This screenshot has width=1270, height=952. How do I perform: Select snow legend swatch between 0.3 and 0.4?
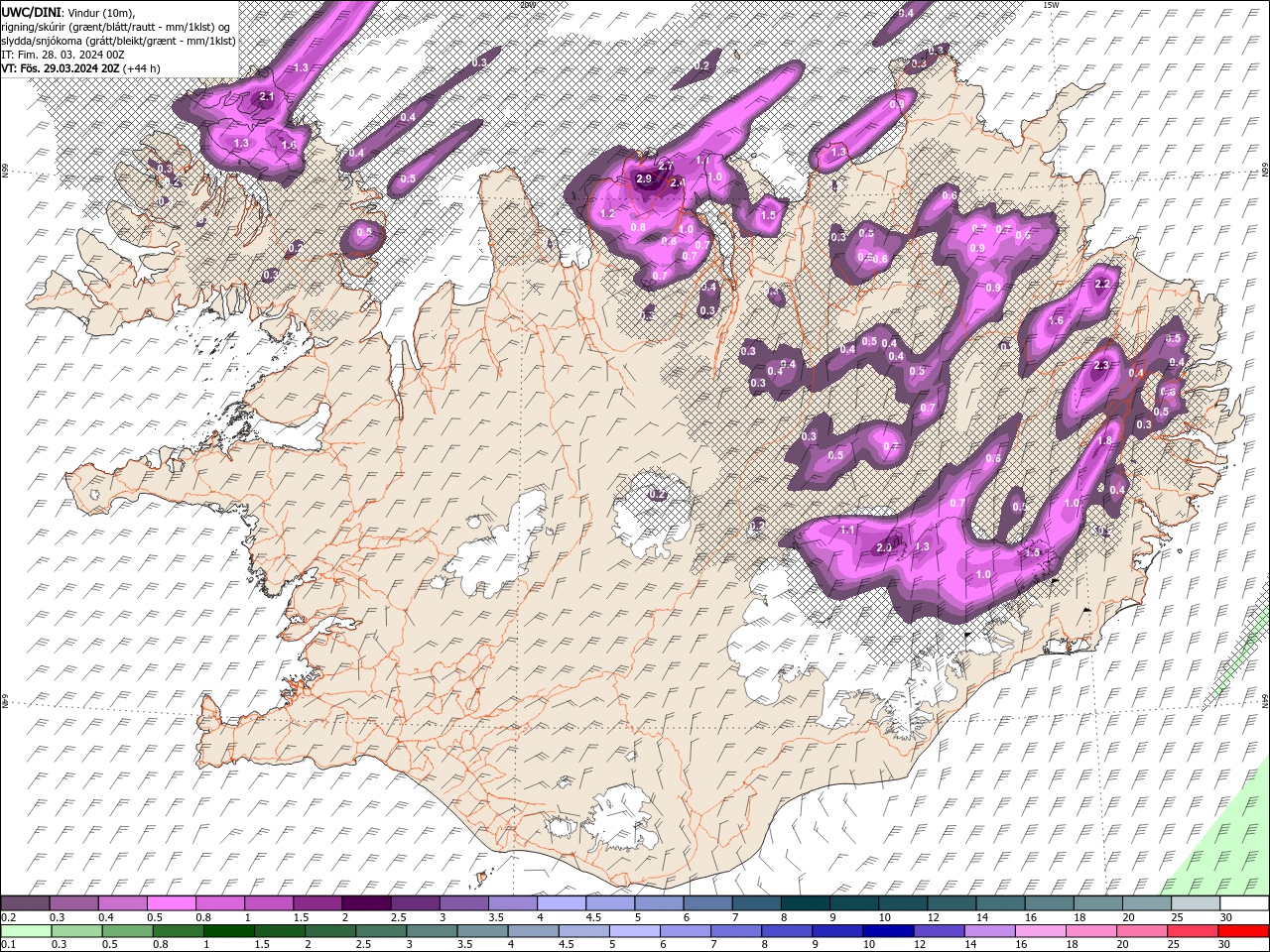[x=73, y=903]
